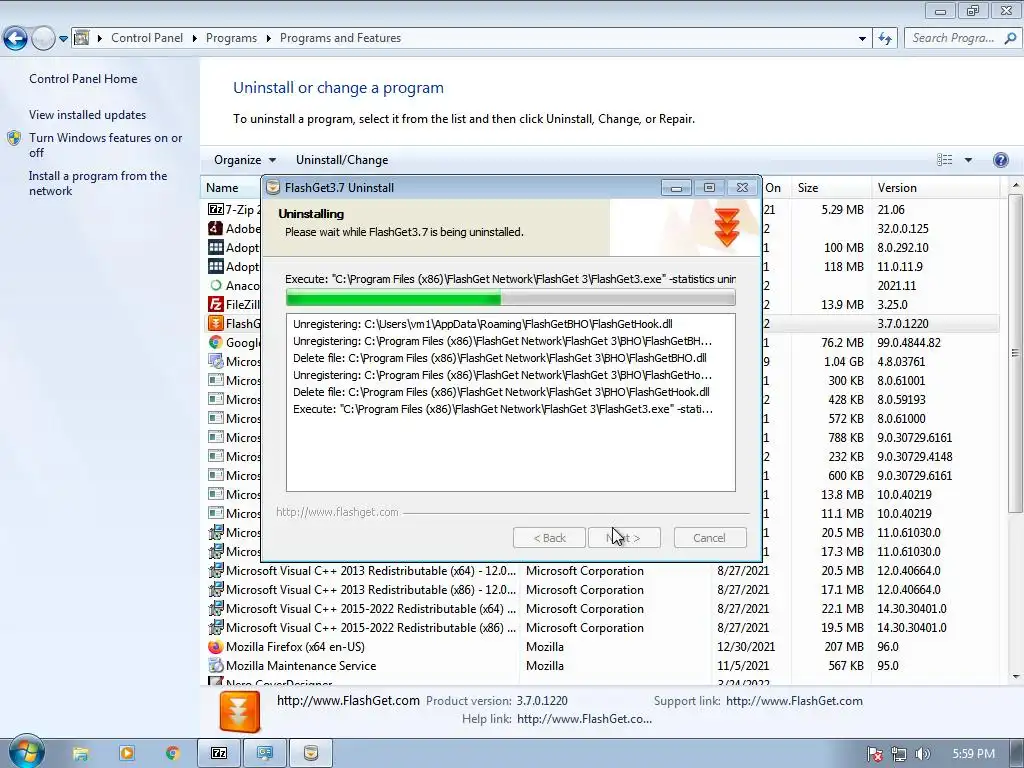The height and width of the screenshot is (768, 1024).
Task: Open Install a program from the network
Action: 98,184
